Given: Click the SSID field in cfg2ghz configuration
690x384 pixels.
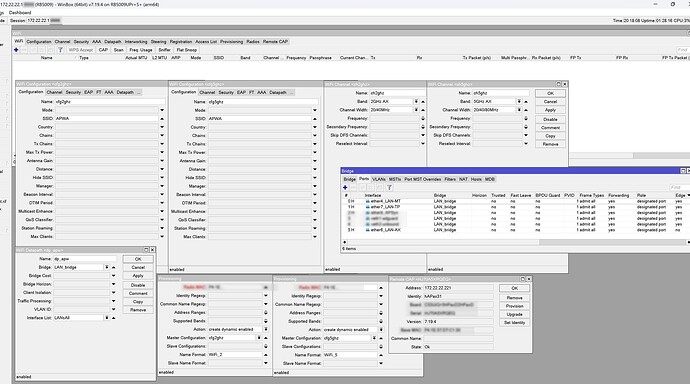Looking at the screenshot, I should [x=106, y=119].
